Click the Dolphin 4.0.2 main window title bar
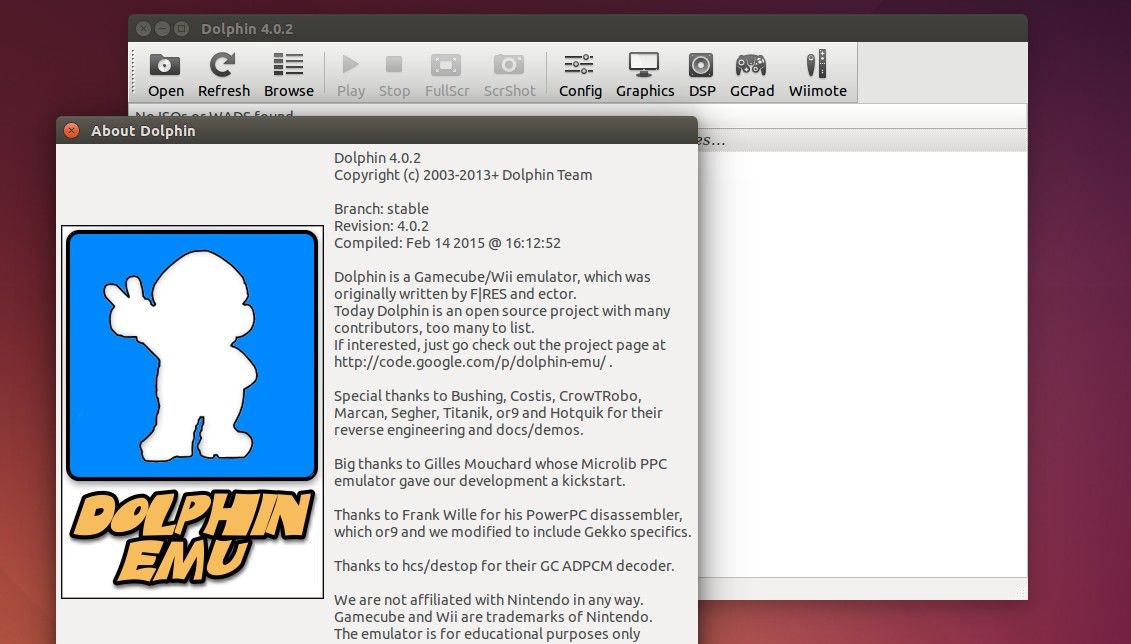This screenshot has width=1131, height=644. point(577,29)
